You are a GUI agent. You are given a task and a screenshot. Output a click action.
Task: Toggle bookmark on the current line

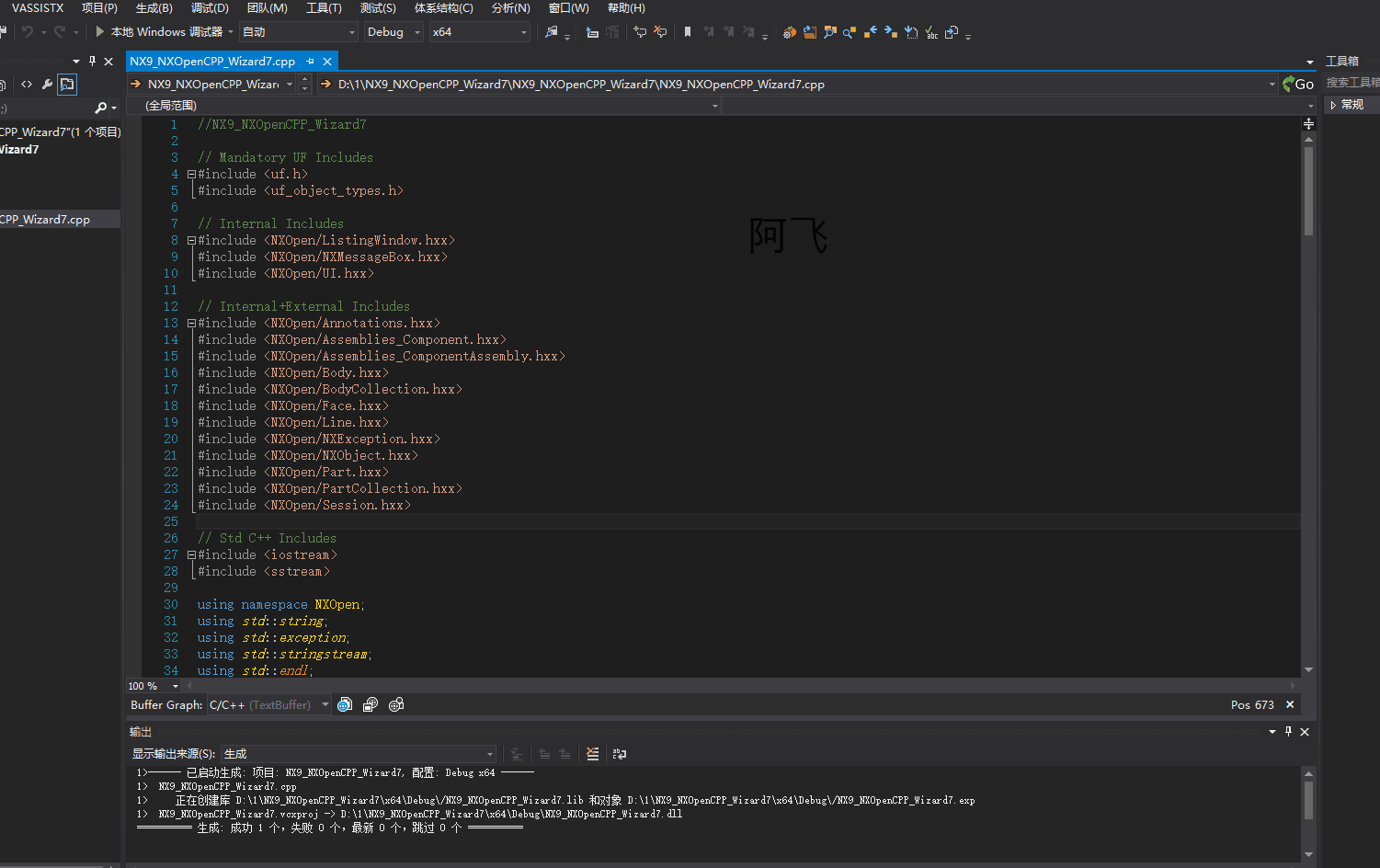[x=688, y=32]
